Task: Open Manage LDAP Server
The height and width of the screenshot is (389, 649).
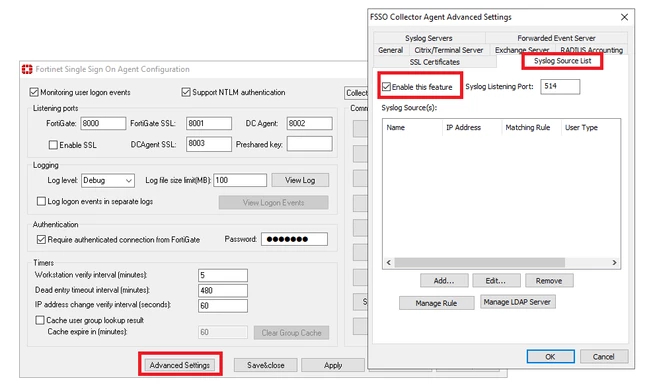Action: tap(517, 302)
